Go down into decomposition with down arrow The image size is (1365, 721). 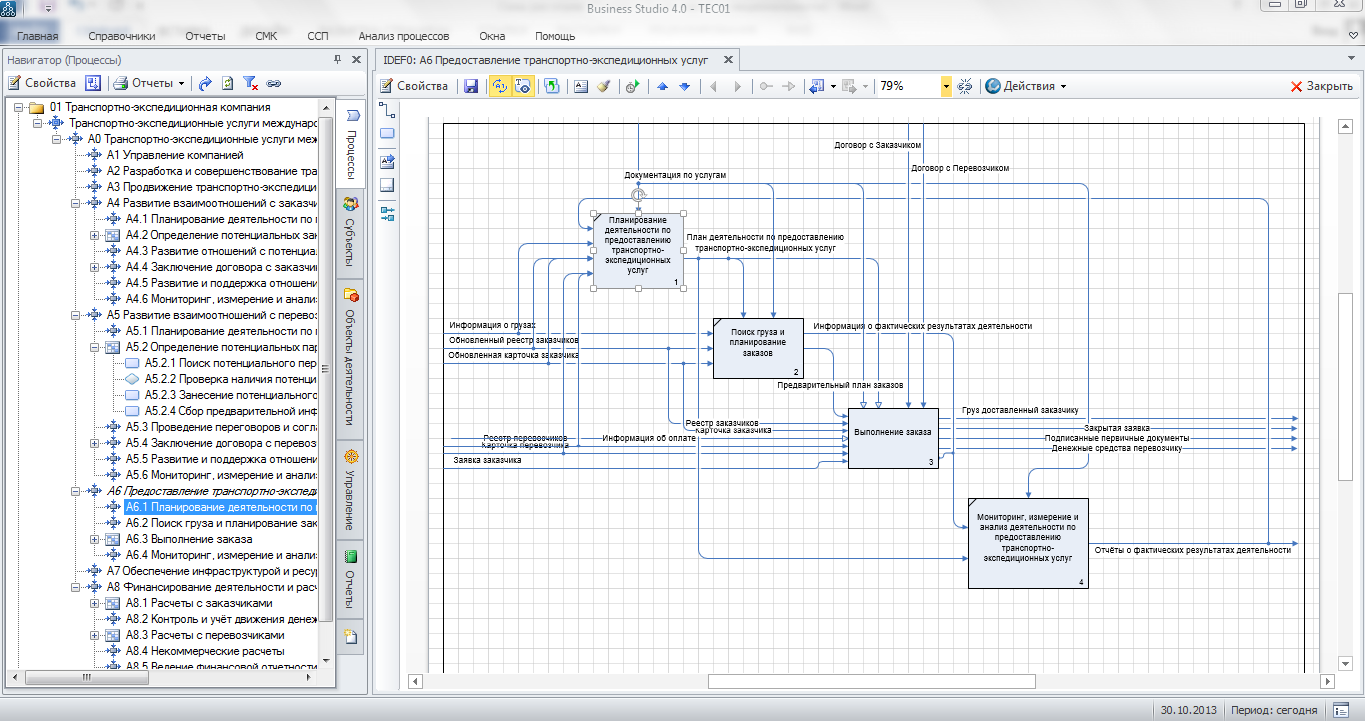(685, 86)
